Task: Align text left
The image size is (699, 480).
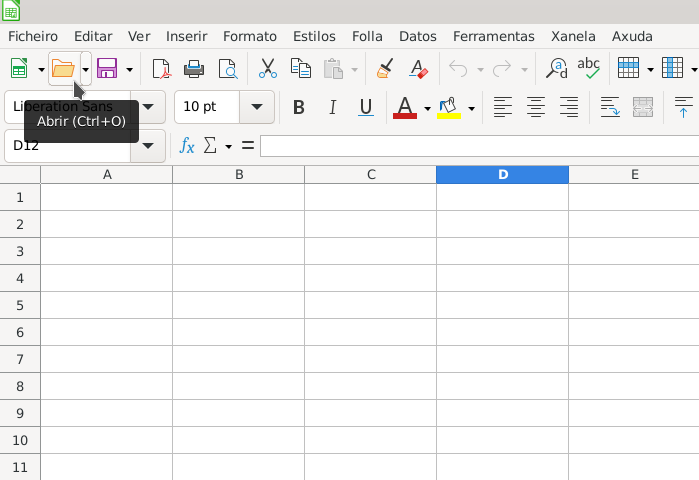Action: point(503,107)
